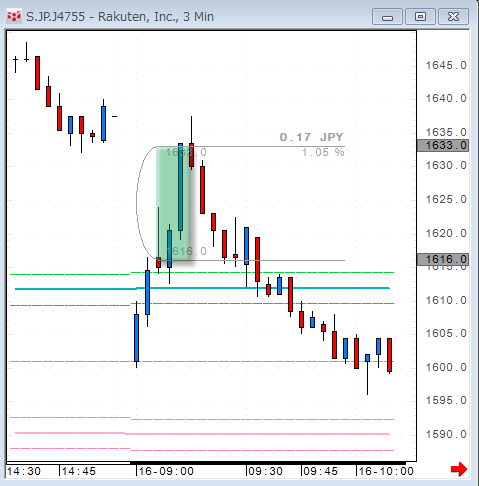Click the 14:30 time axis label
The width and height of the screenshot is (479, 486).
point(24,471)
